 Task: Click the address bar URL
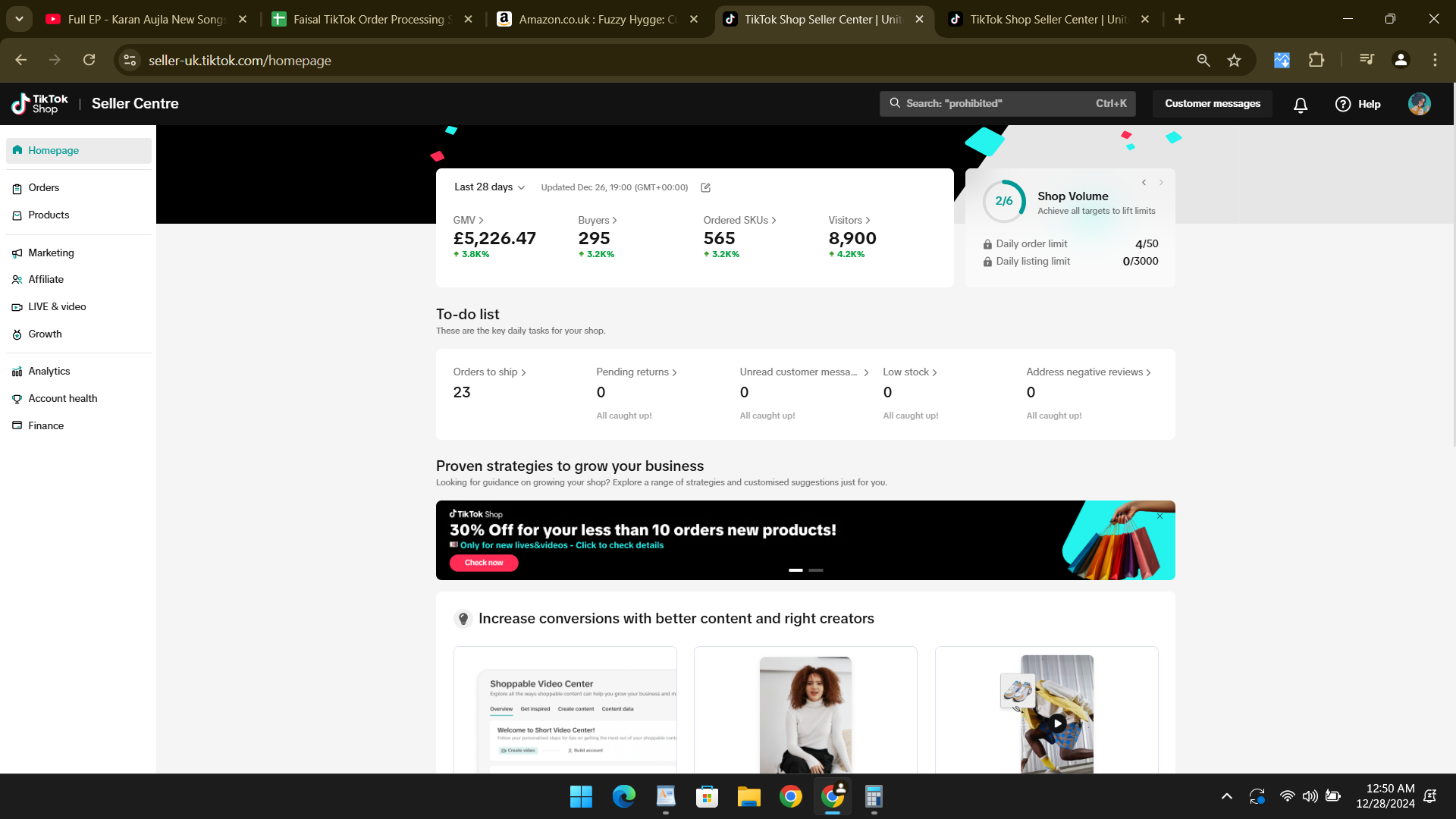tap(240, 61)
